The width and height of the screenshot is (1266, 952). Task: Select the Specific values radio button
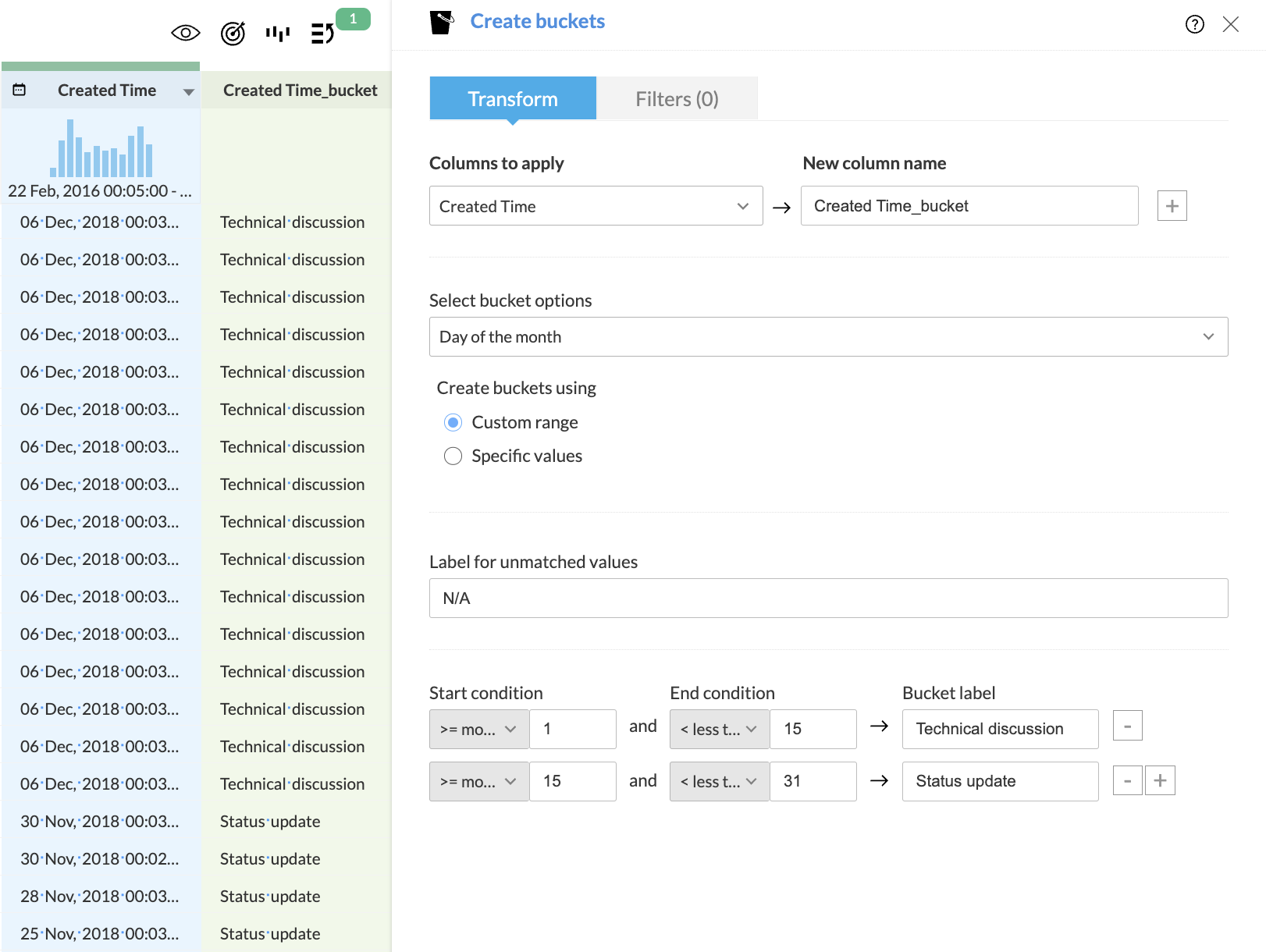pyautogui.click(x=453, y=456)
